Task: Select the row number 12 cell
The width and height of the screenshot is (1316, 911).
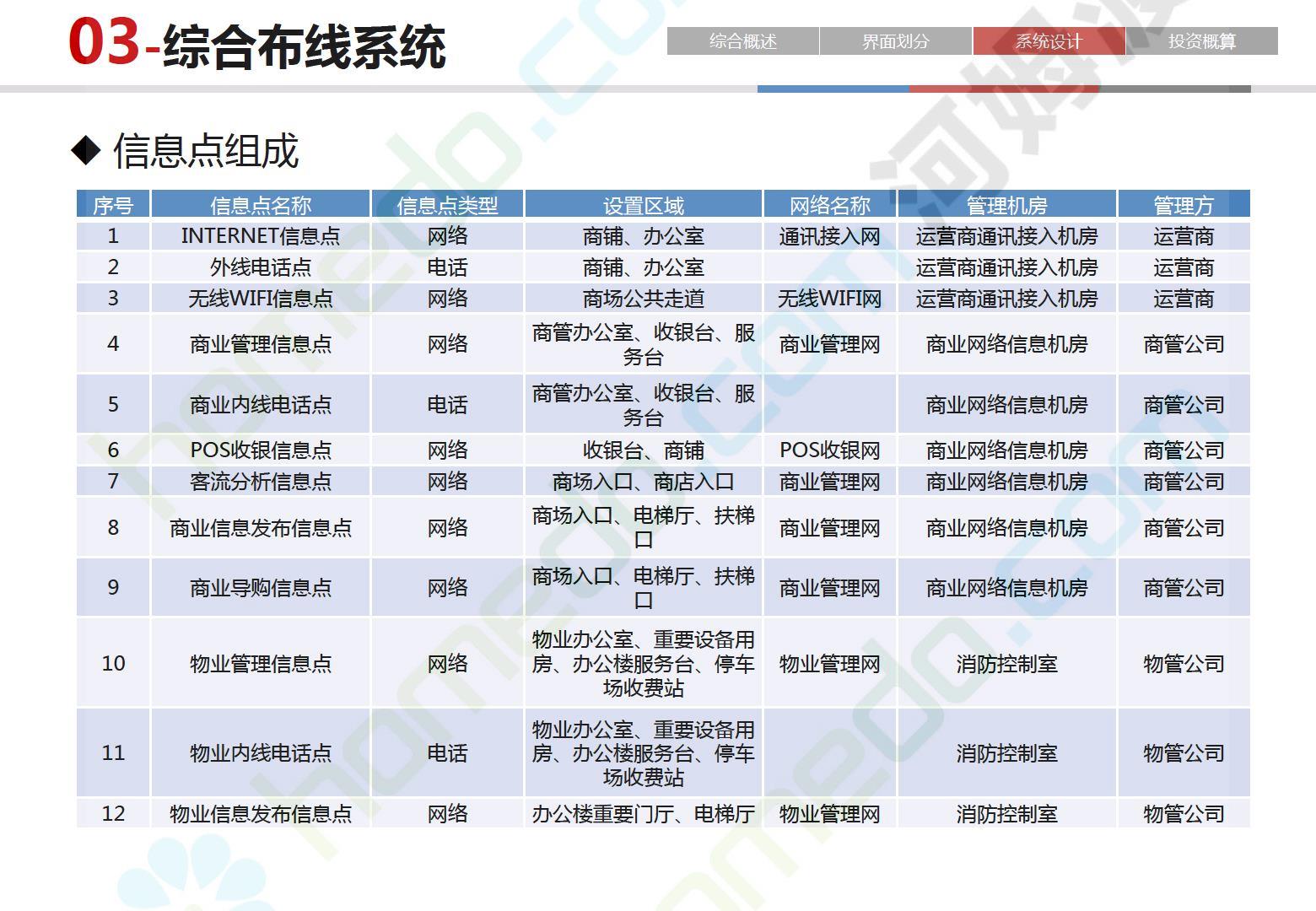Action: 113,814
